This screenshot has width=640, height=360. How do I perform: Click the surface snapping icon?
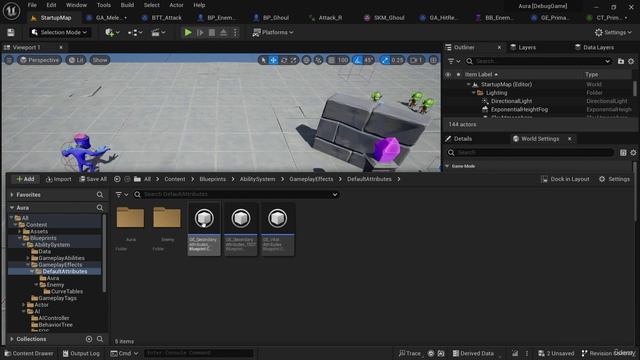(318, 60)
